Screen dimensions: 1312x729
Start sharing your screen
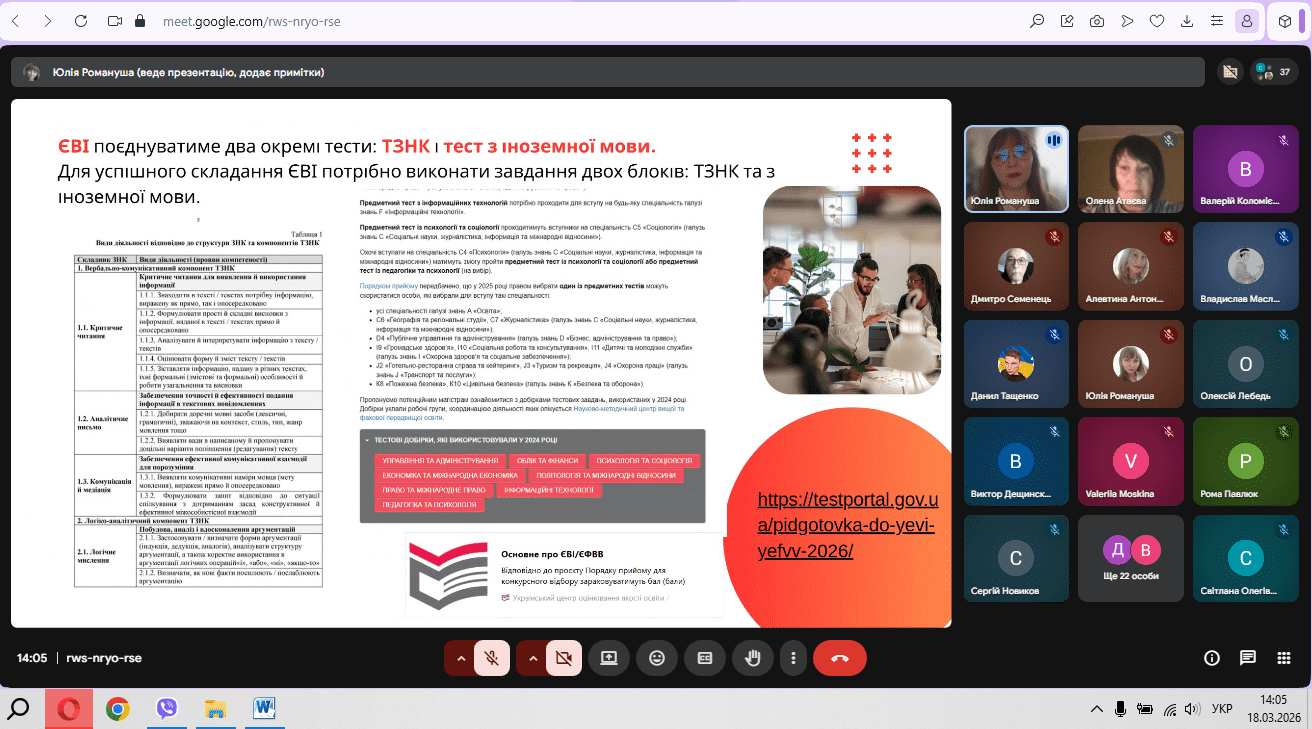coord(608,658)
